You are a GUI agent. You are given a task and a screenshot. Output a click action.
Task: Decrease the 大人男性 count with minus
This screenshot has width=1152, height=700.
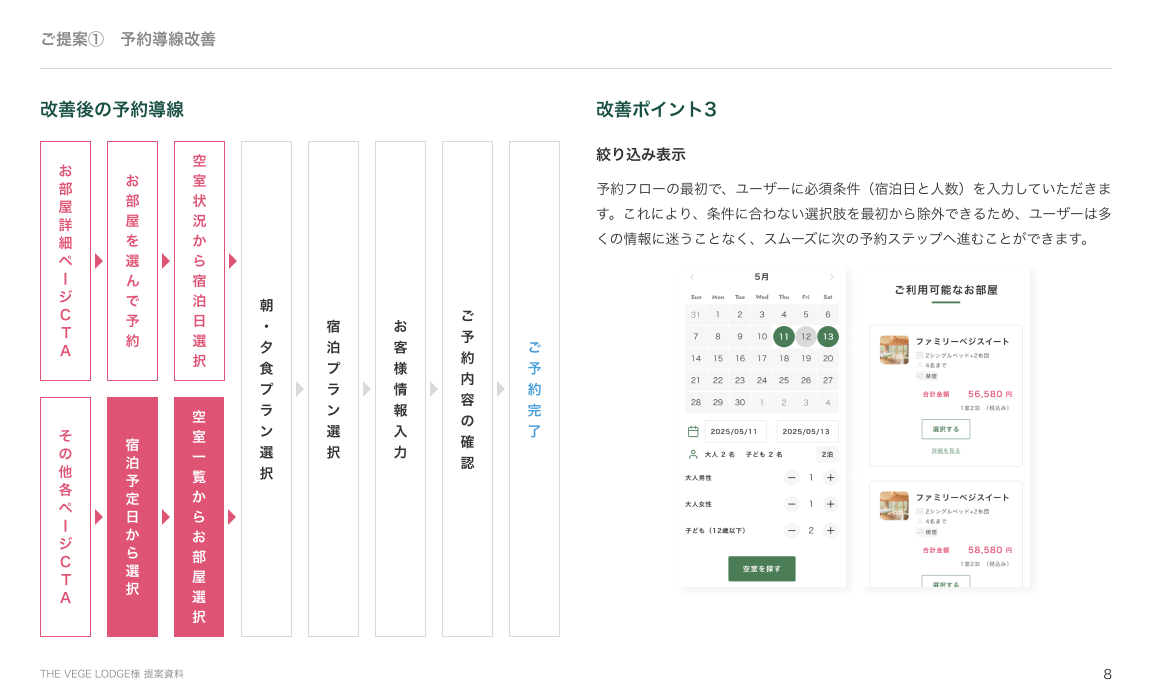(791, 477)
